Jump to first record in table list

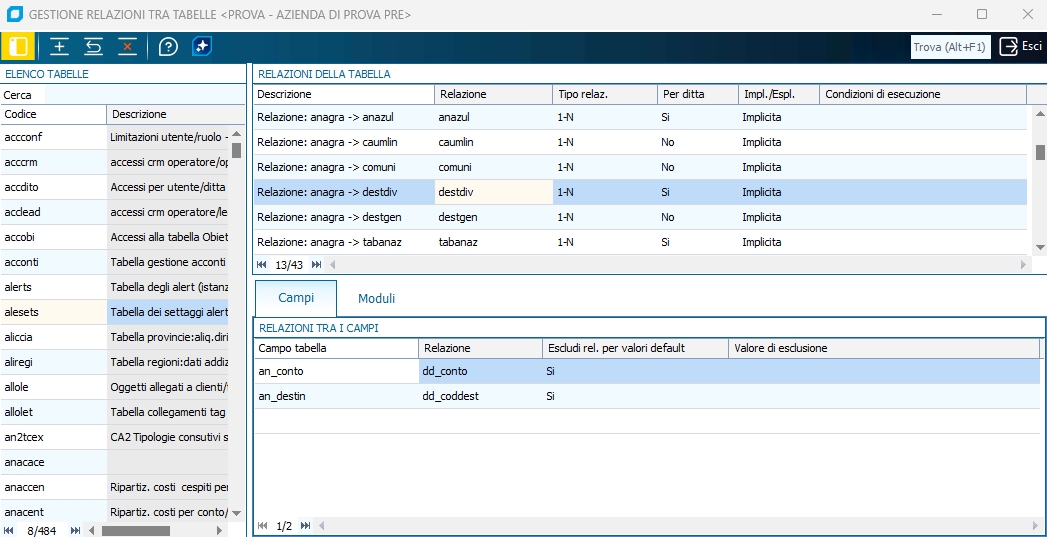click(x=10, y=530)
